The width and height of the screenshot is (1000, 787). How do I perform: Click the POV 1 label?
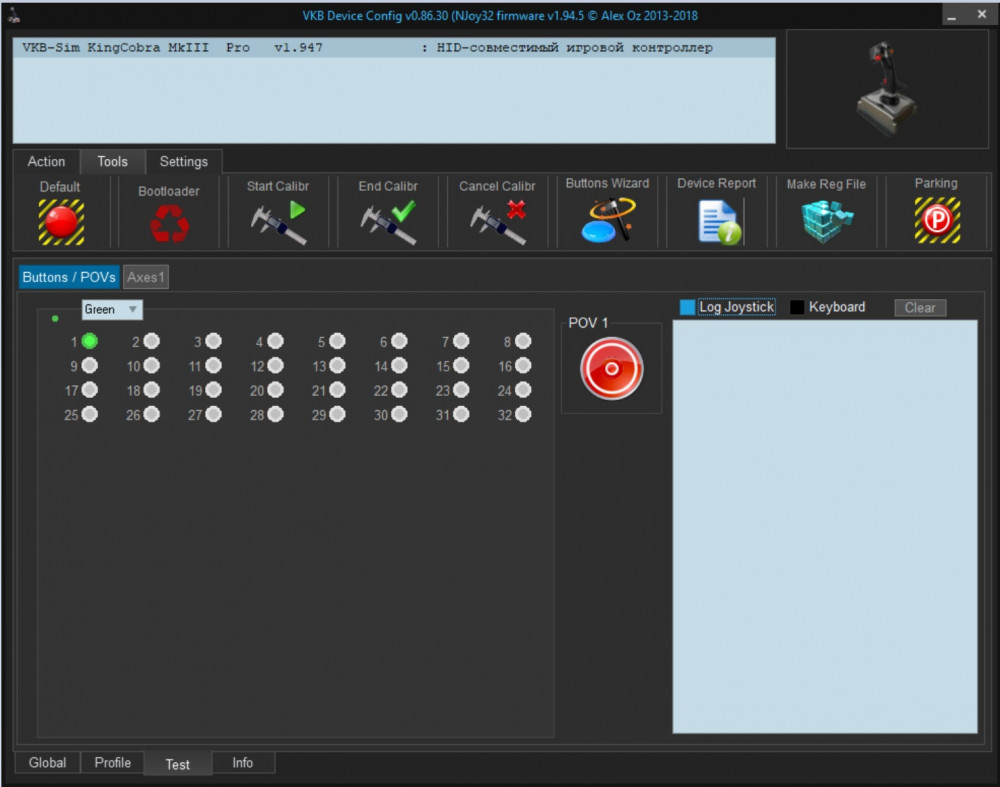[588, 323]
